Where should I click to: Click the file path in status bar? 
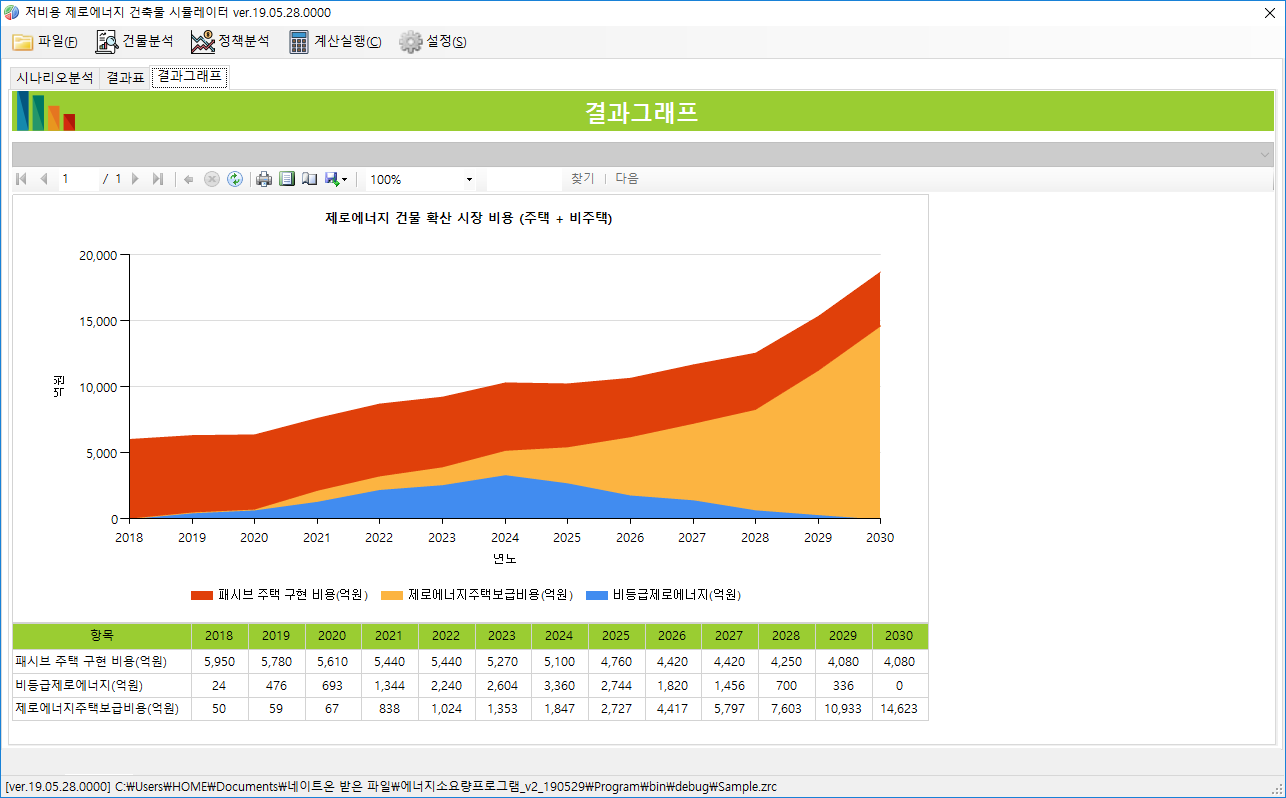point(446,787)
